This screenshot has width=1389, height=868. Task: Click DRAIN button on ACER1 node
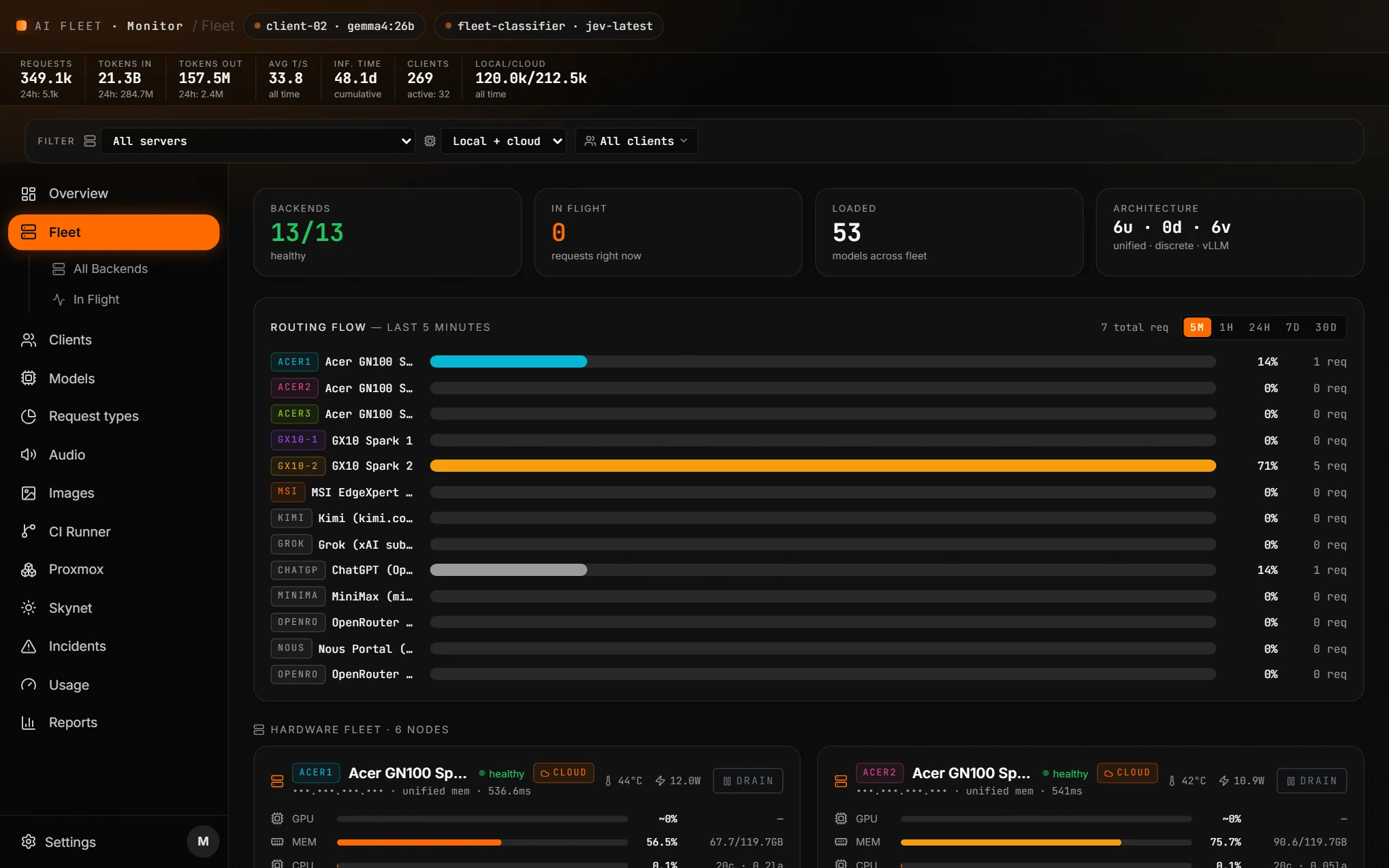coord(748,781)
